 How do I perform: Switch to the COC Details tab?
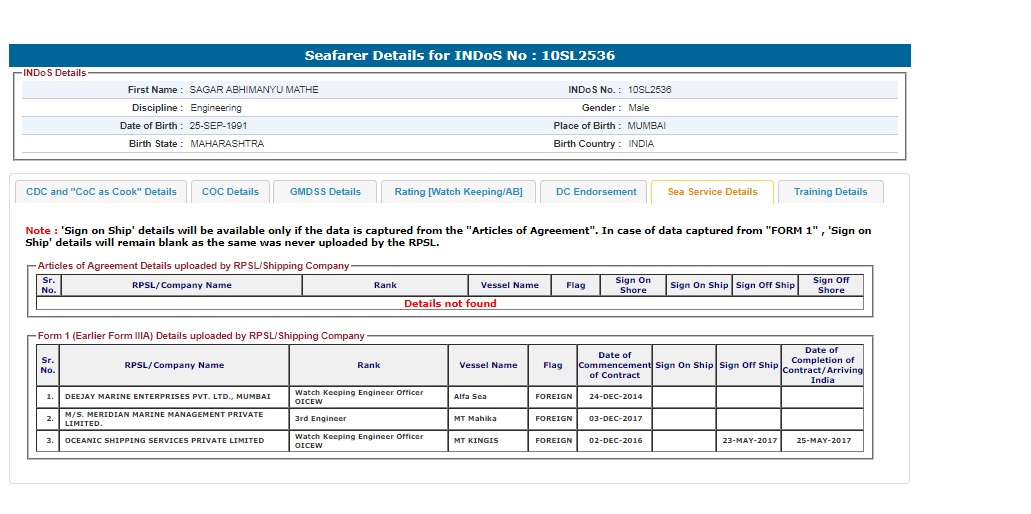230,192
